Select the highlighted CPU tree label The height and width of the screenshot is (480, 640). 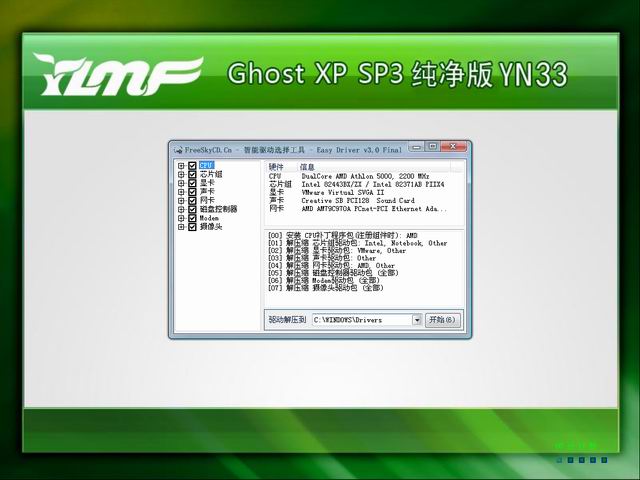pyautogui.click(x=207, y=166)
